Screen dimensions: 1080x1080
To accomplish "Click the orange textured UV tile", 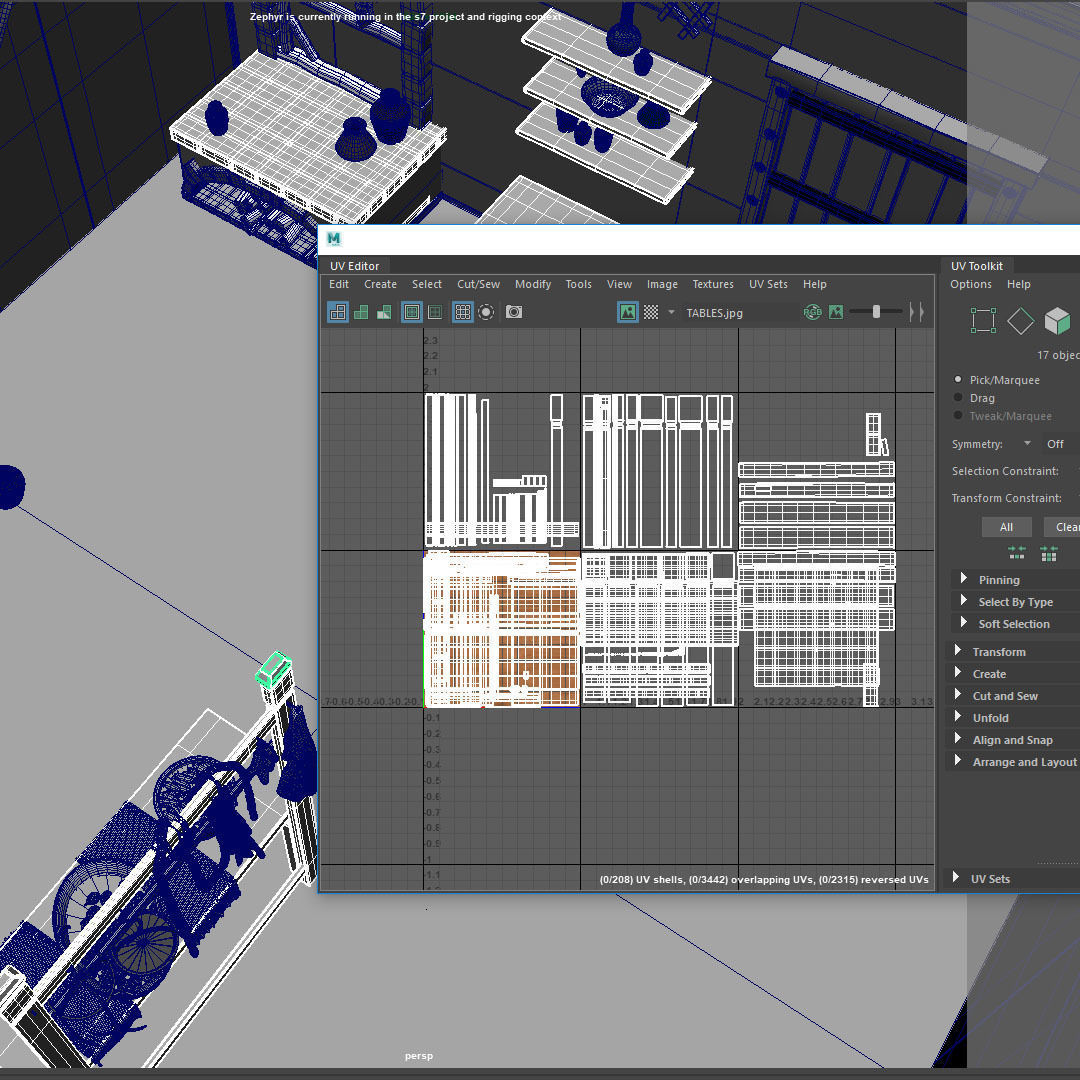I will click(x=501, y=629).
